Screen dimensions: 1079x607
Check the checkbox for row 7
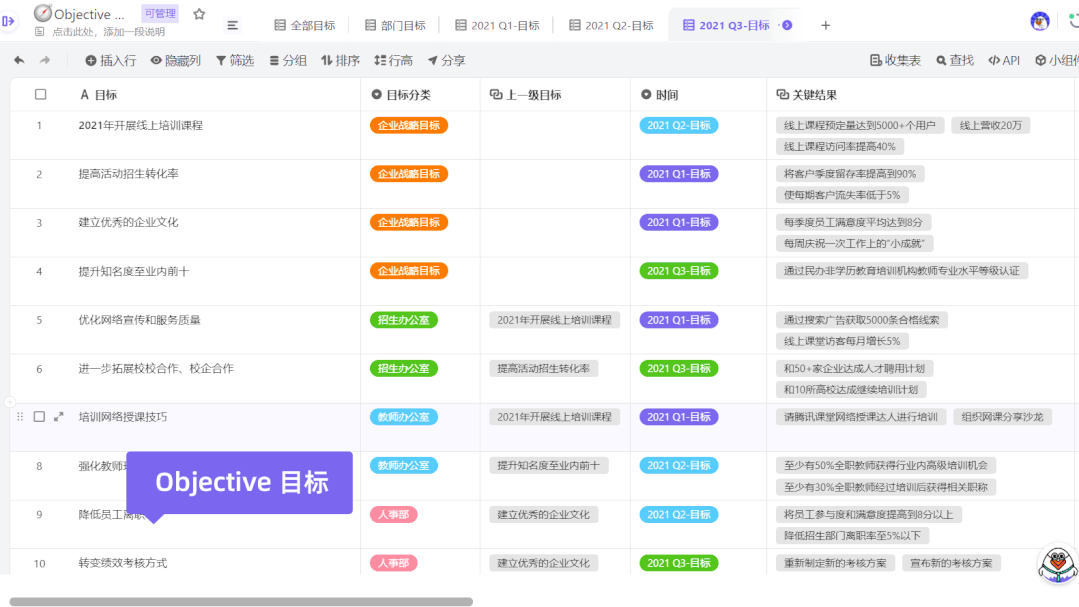coord(40,417)
